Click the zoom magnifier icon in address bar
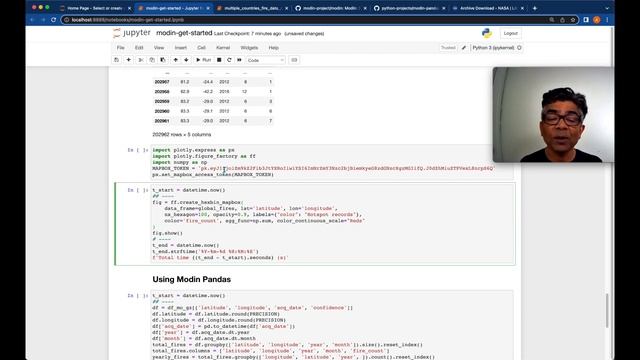 click(x=551, y=20)
